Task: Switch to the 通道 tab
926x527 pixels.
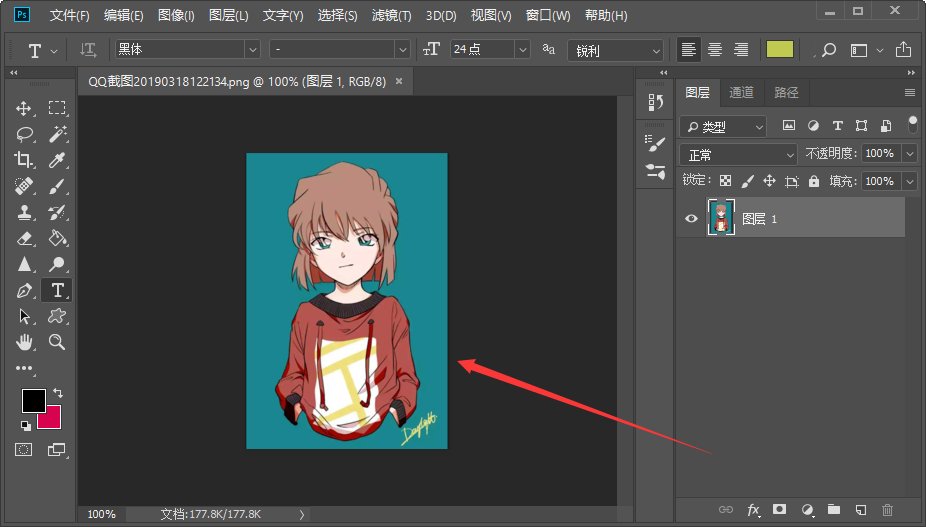Action: [741, 92]
